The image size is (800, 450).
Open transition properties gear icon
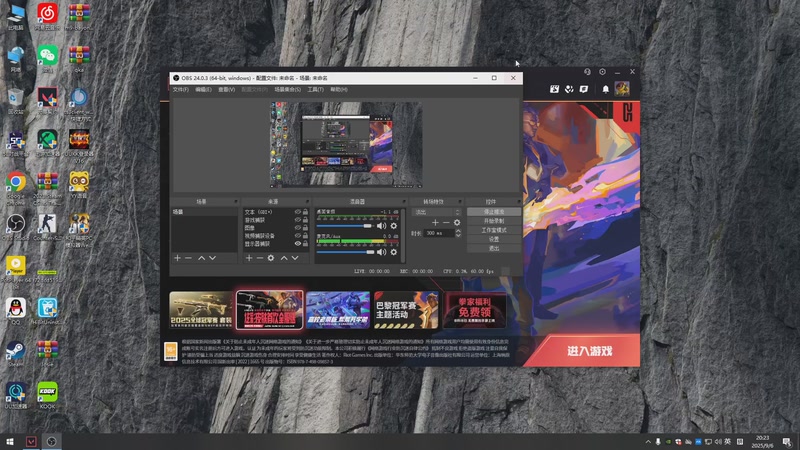pyautogui.click(x=457, y=222)
